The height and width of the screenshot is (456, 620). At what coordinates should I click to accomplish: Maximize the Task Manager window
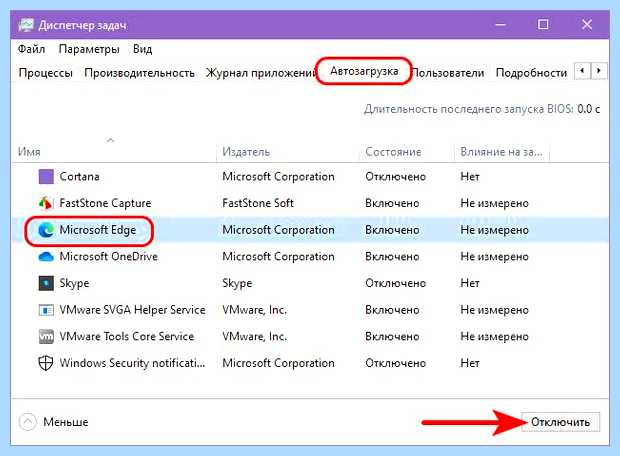(543, 25)
